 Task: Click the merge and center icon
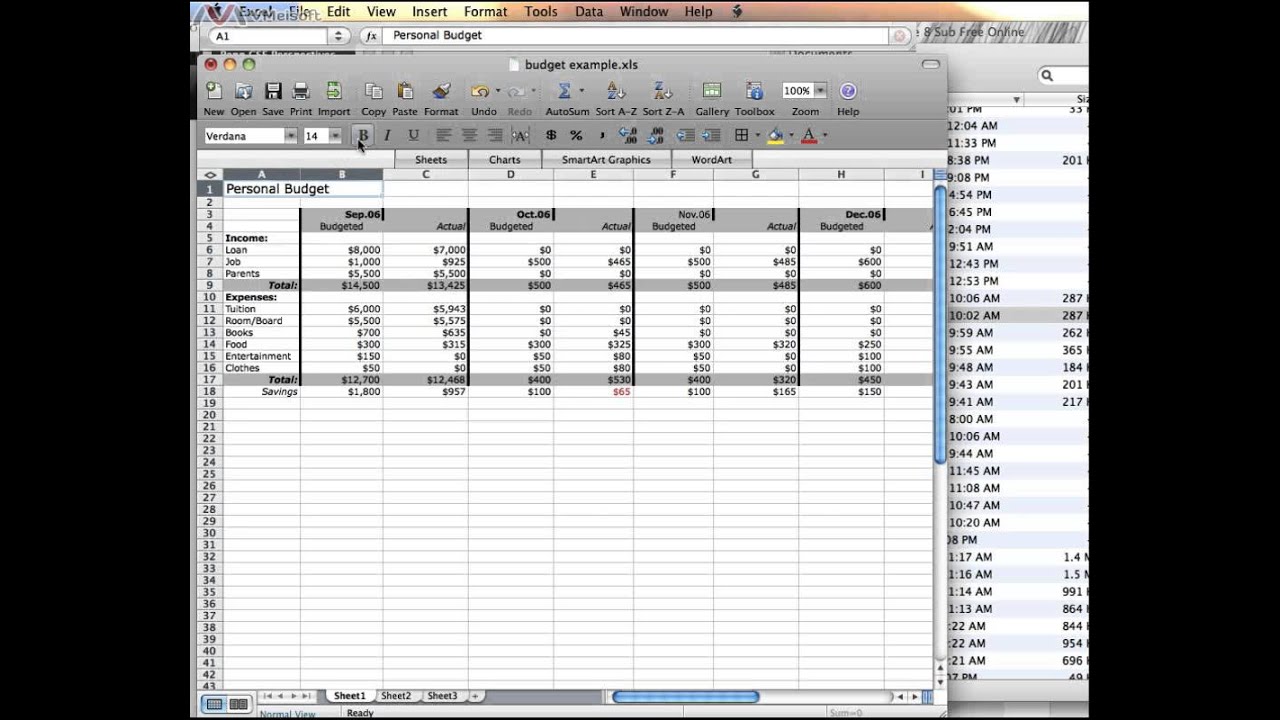click(x=519, y=135)
